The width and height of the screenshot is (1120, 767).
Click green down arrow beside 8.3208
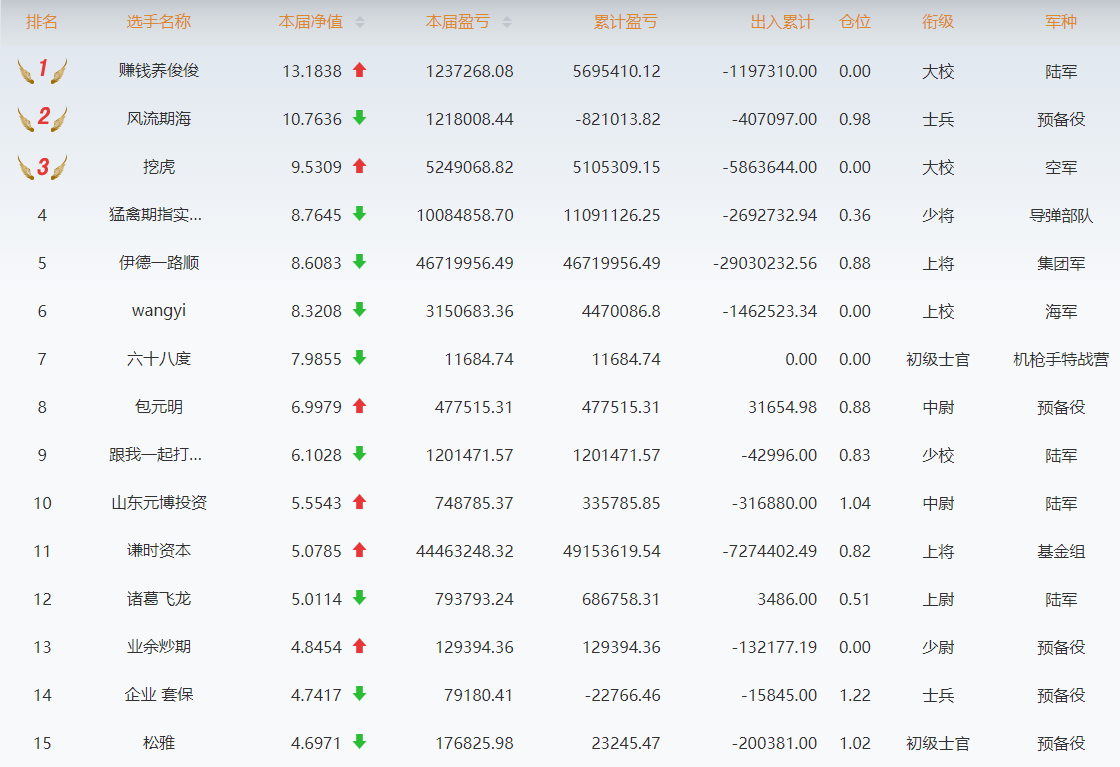click(359, 309)
